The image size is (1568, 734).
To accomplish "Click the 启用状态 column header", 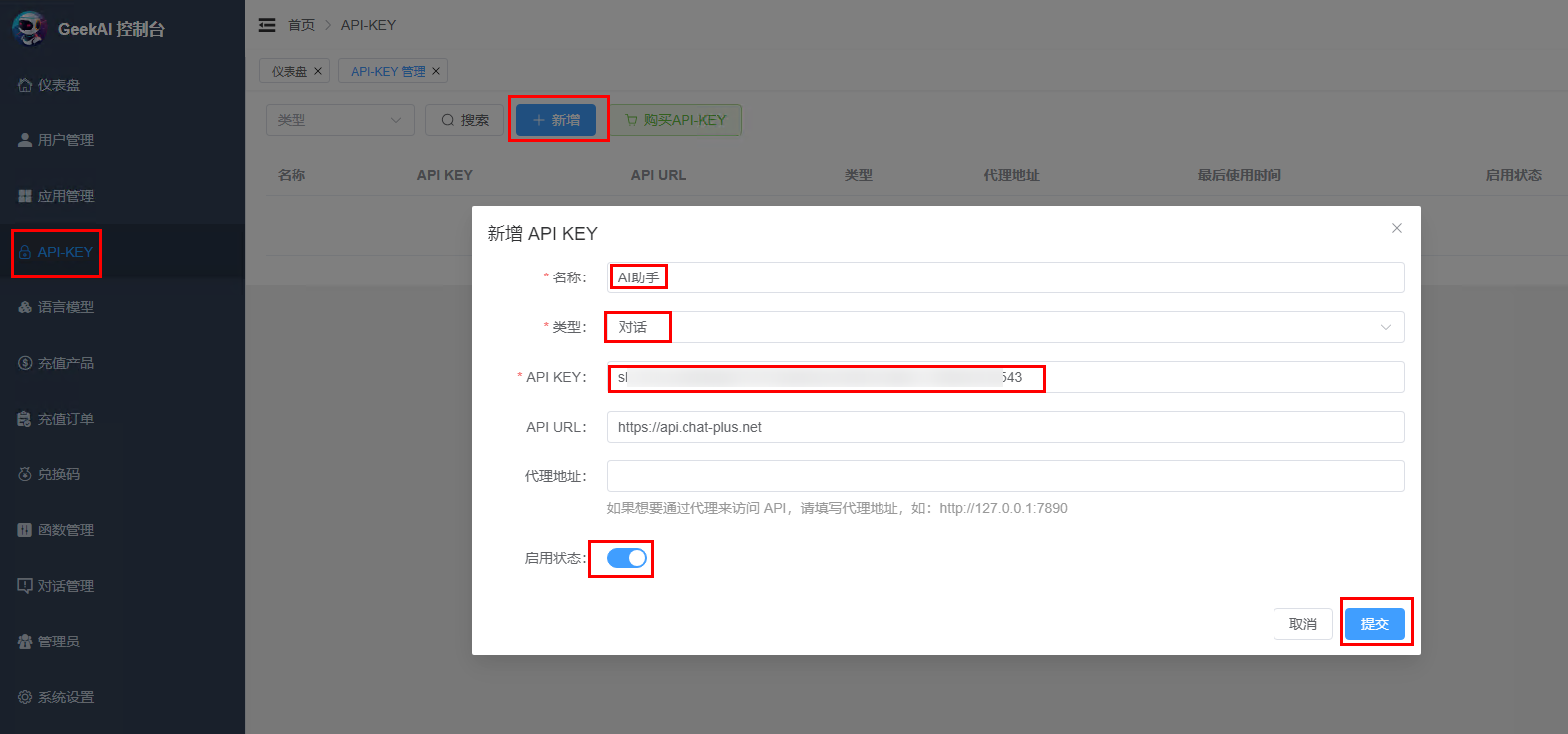I will (x=1514, y=175).
